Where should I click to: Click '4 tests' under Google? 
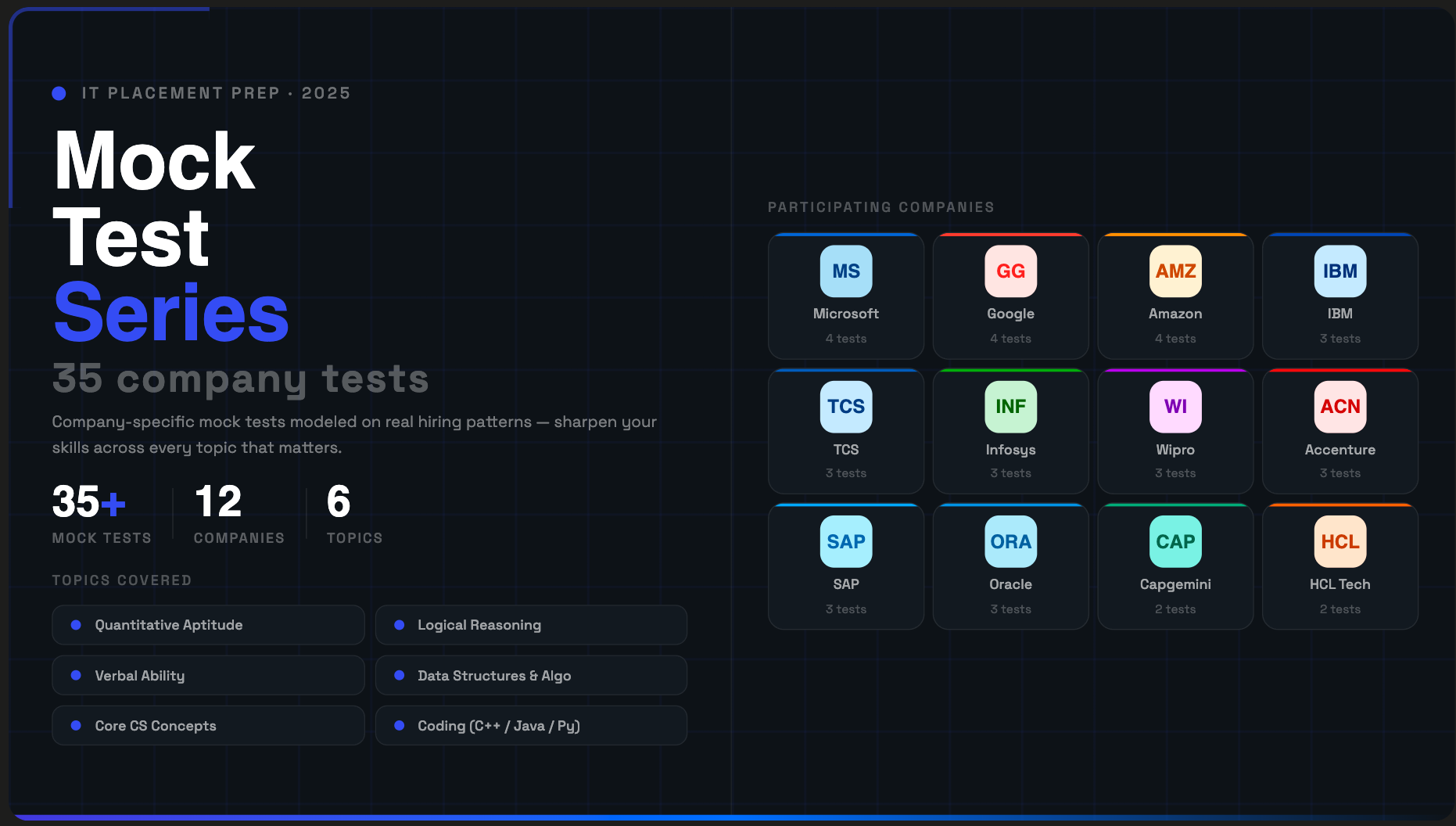(1010, 339)
